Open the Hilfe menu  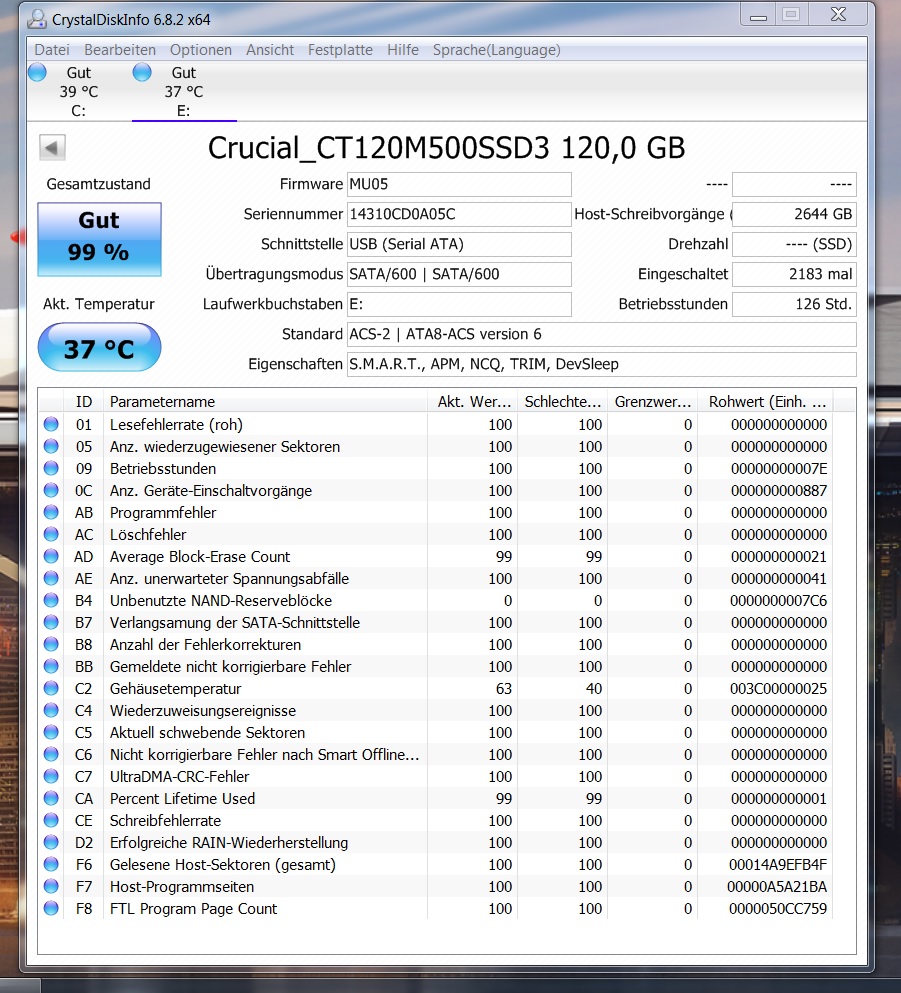[x=403, y=50]
